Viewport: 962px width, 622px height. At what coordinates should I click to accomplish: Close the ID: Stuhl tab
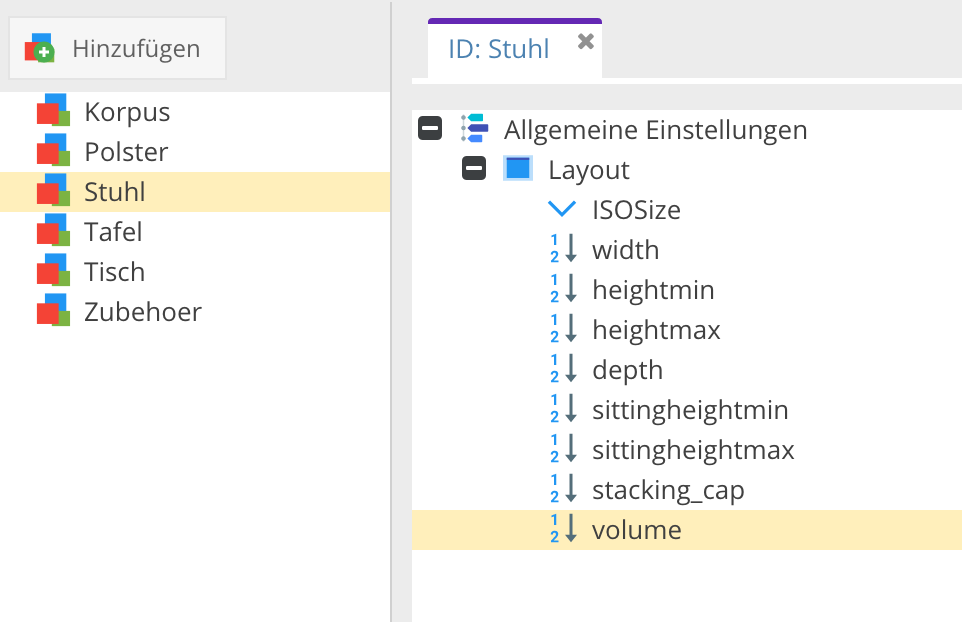[586, 41]
